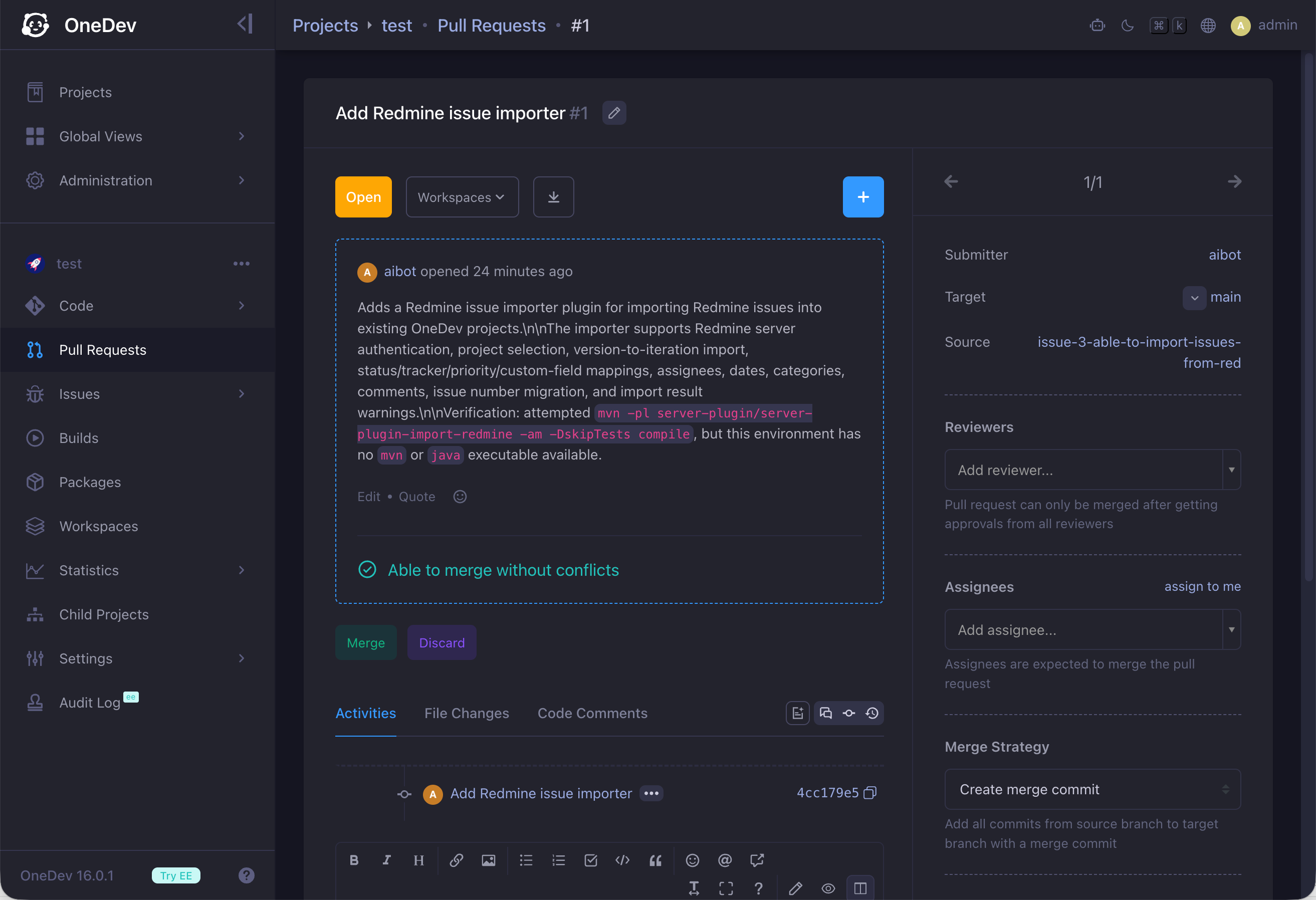Mention a user with @ icon

[x=724, y=860]
